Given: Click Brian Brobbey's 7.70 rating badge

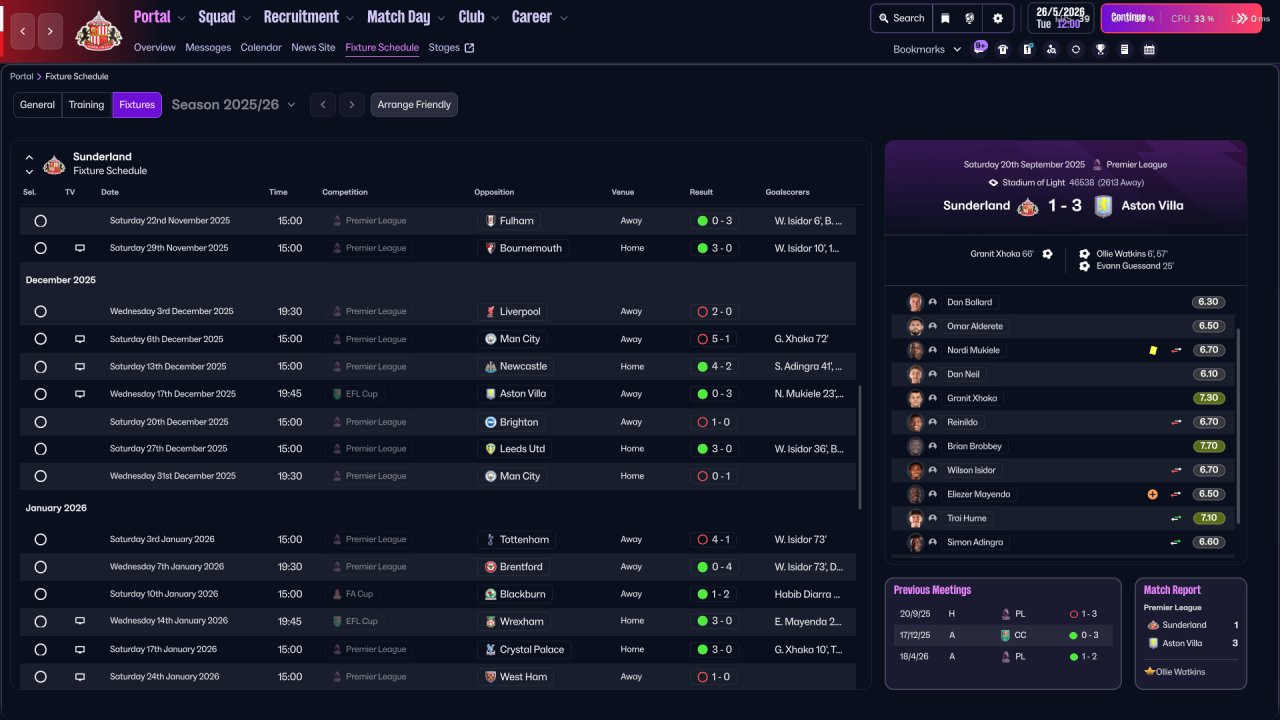Looking at the screenshot, I should (1208, 446).
